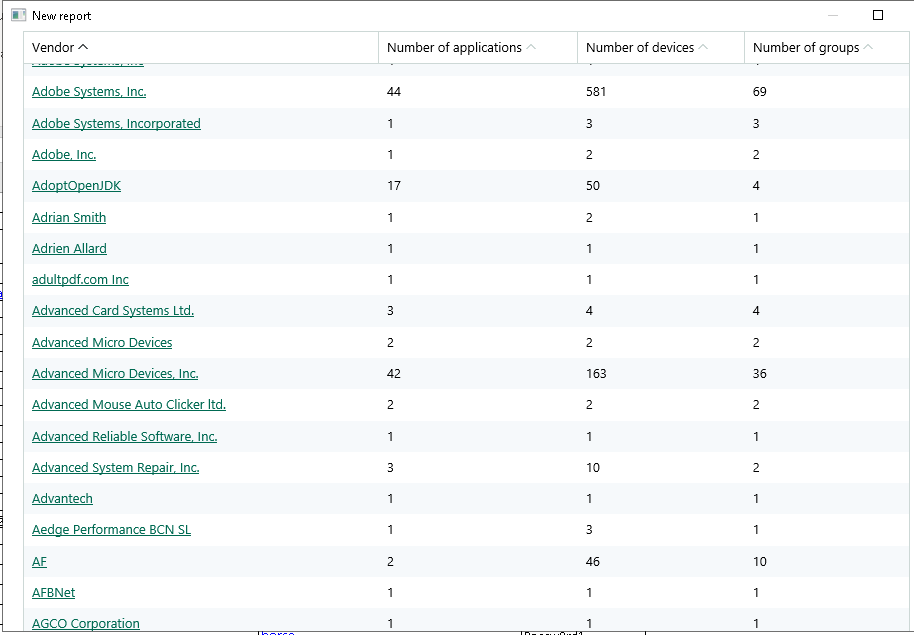Open Aedge Performance BCN SL link
This screenshot has height=635, width=914.
[x=111, y=529]
